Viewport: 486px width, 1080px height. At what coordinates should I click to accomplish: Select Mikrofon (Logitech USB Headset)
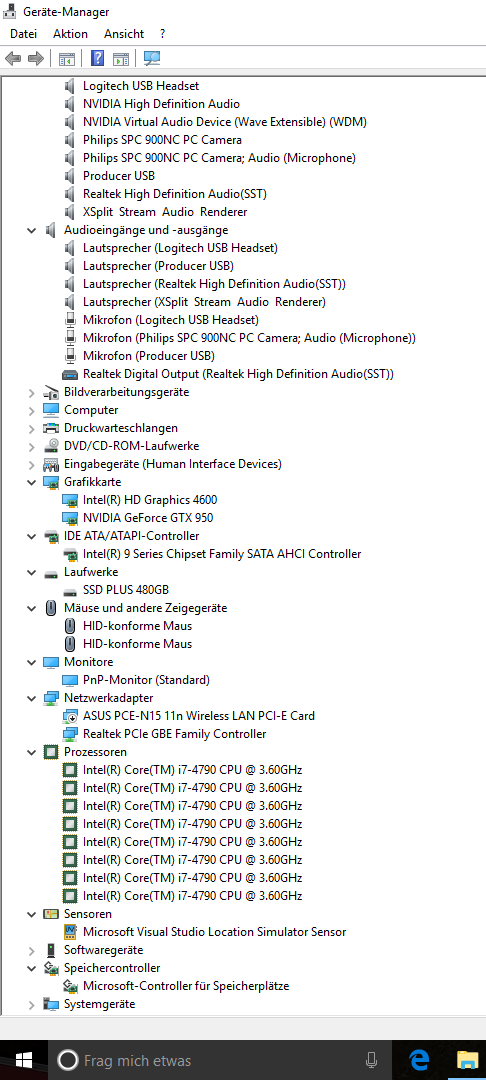pos(171,320)
